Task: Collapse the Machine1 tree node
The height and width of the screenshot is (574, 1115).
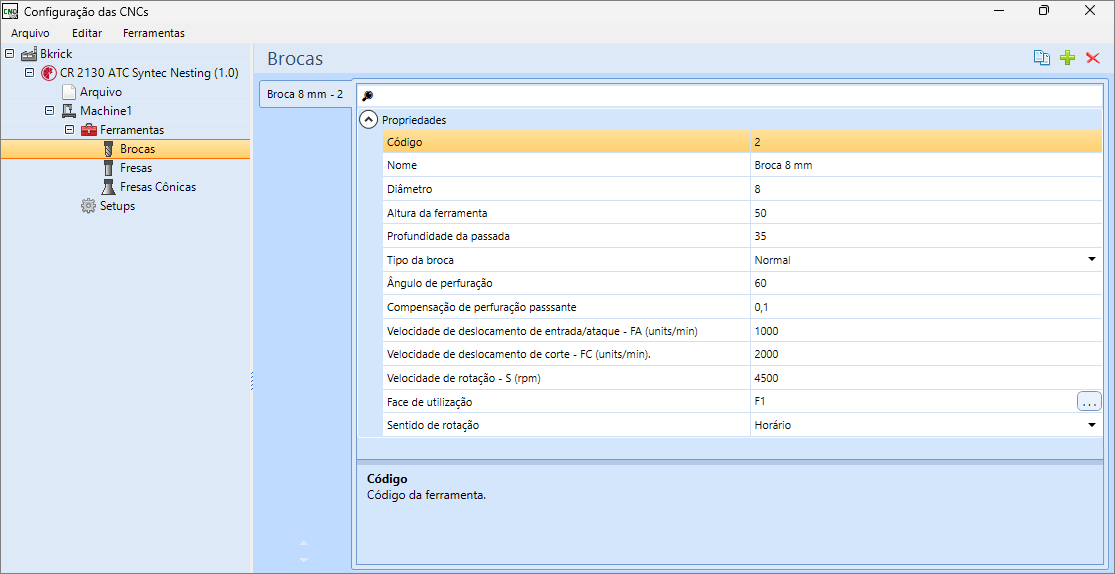Action: [49, 111]
